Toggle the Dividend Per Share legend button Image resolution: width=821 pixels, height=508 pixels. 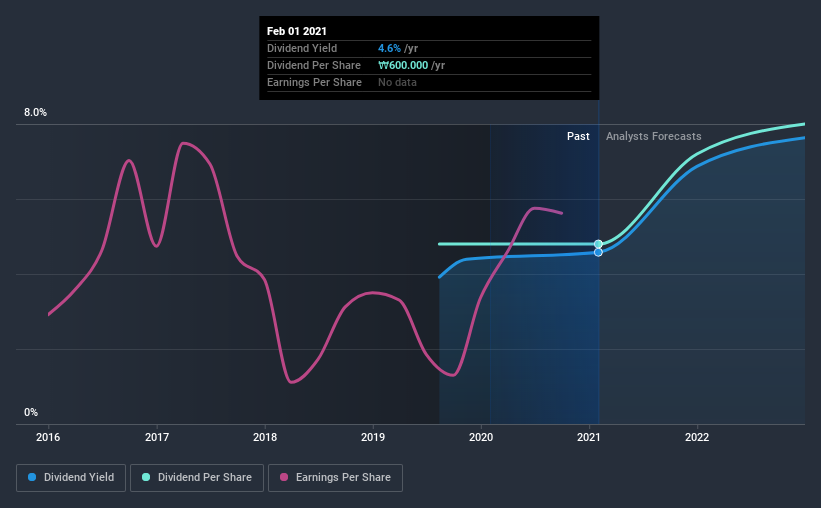point(197,478)
